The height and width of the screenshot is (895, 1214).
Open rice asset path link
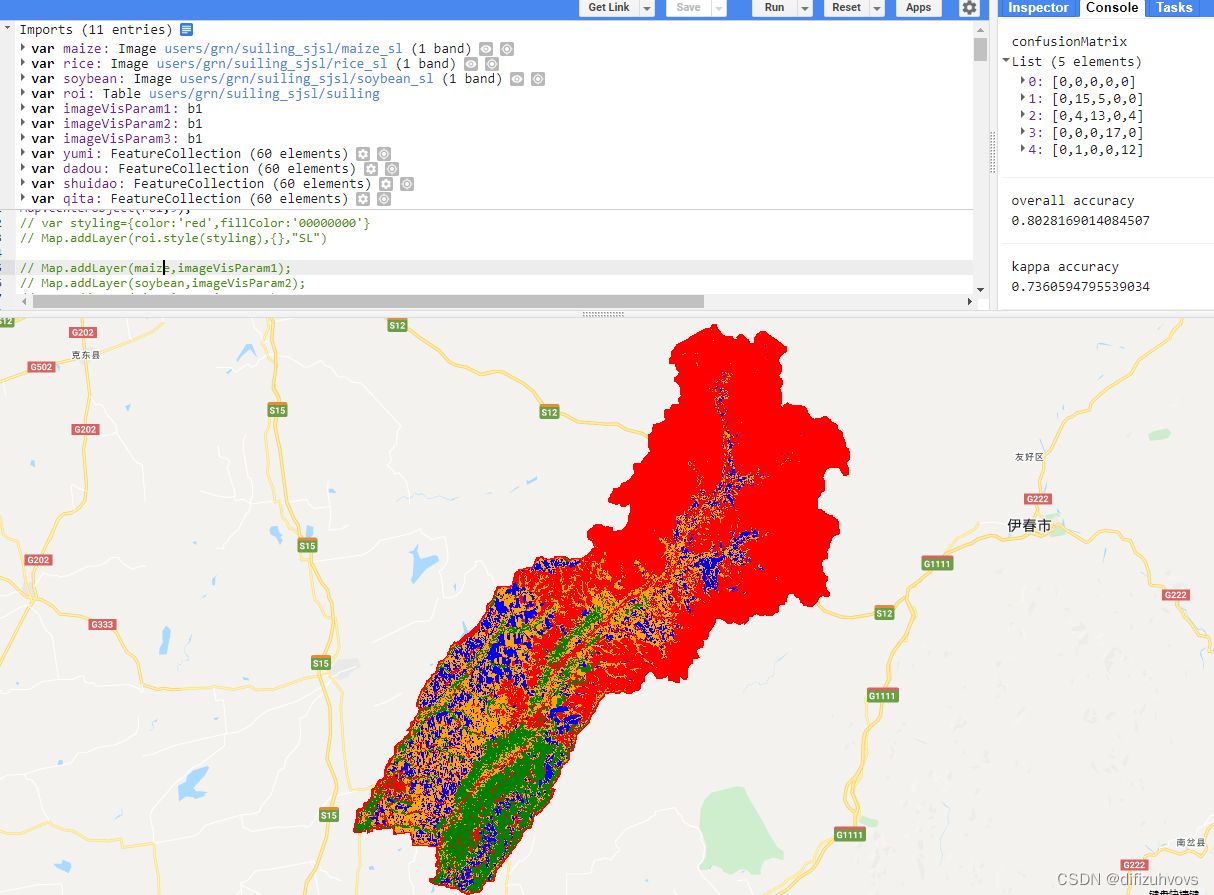point(272,63)
